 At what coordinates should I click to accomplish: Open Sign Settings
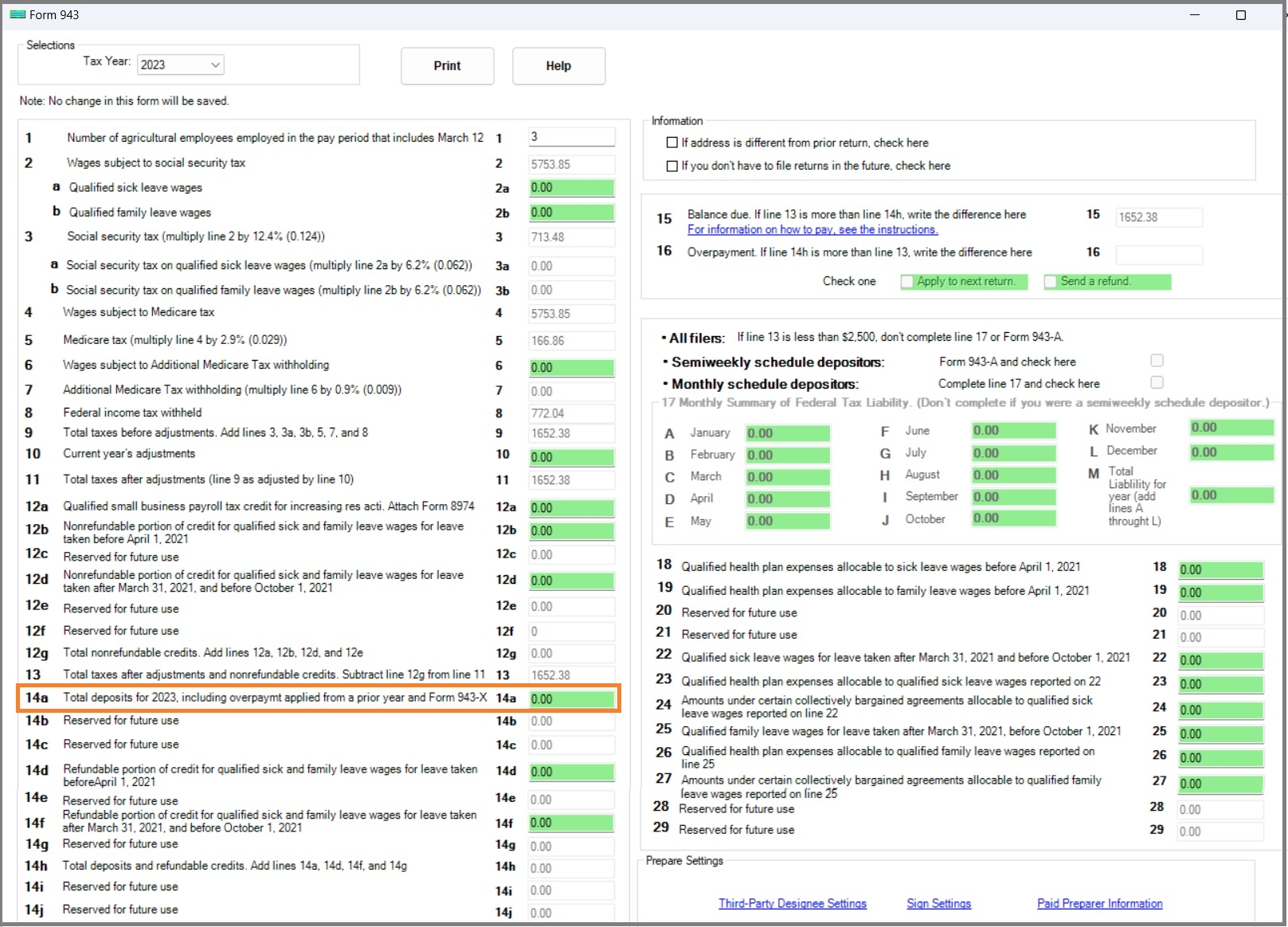[x=938, y=903]
